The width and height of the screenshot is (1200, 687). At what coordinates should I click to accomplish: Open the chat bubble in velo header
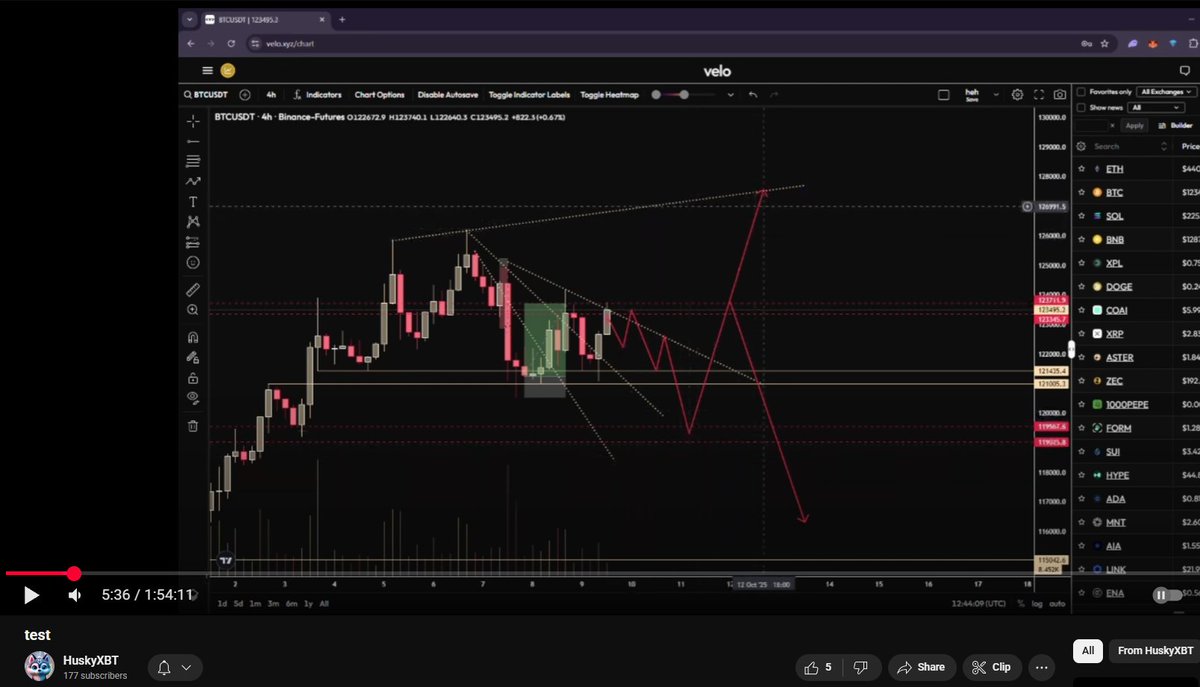(x=1184, y=71)
